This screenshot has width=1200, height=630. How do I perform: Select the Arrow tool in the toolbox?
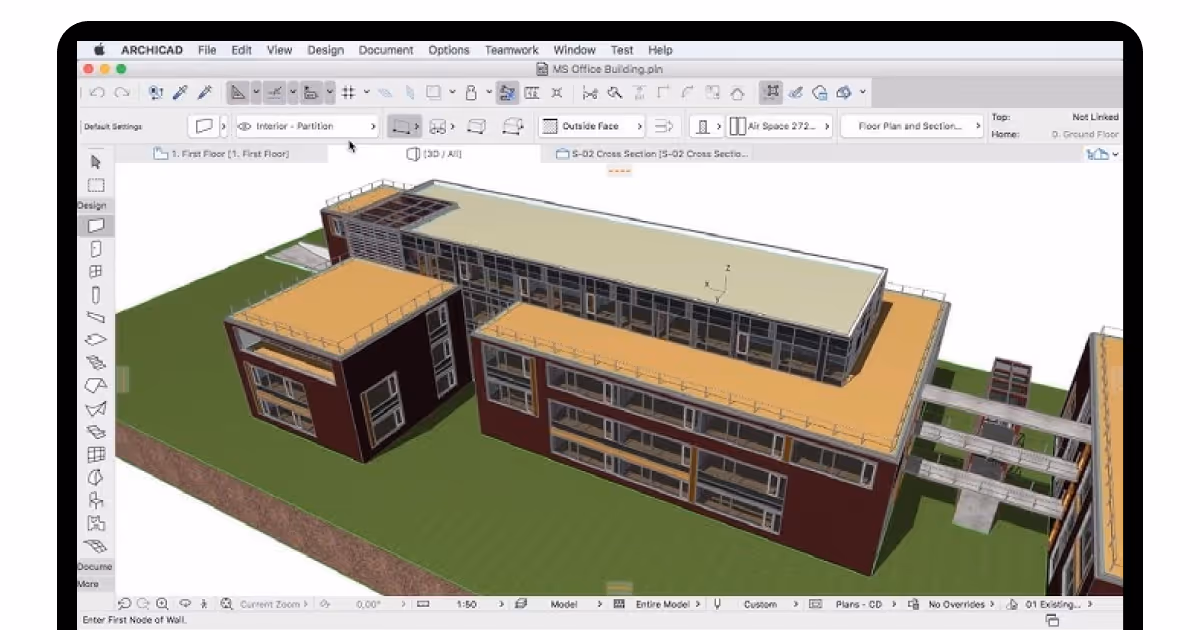tap(96, 162)
